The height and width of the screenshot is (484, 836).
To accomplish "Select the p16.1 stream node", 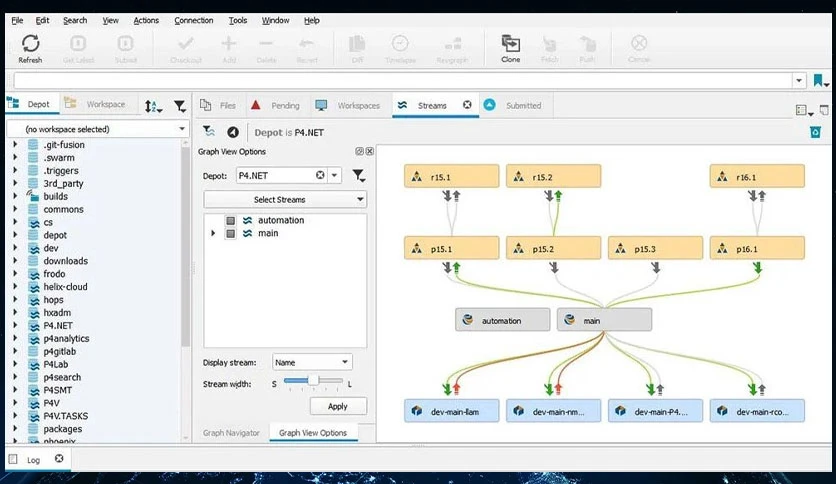I will (x=757, y=248).
